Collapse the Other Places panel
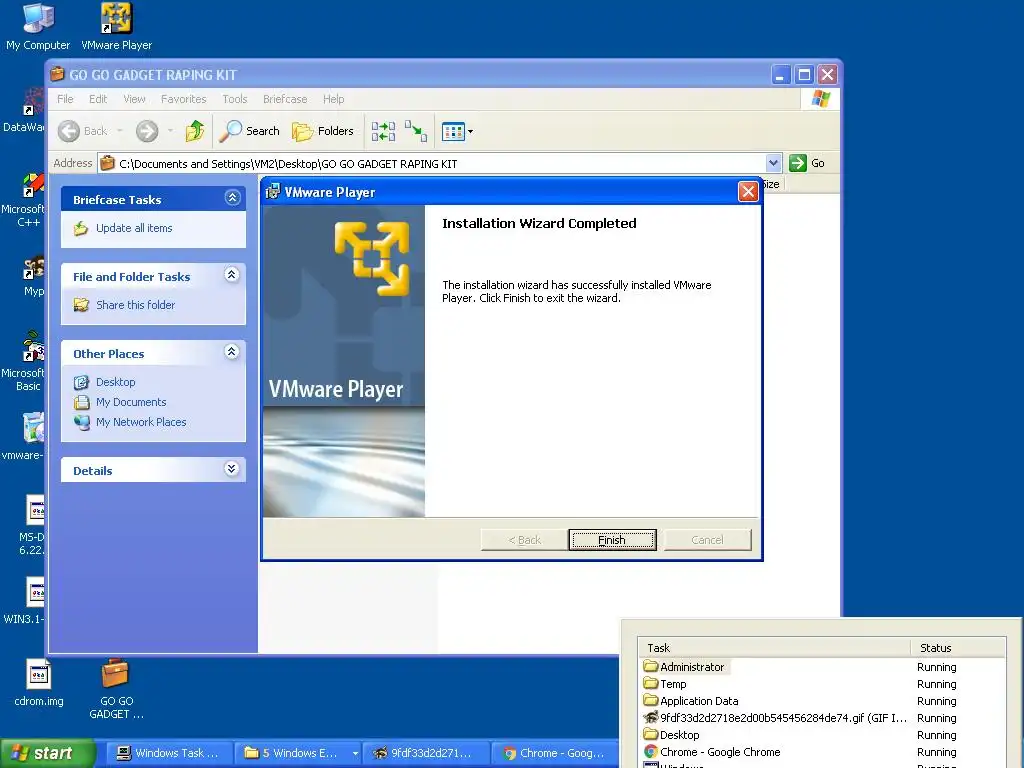 coord(232,352)
